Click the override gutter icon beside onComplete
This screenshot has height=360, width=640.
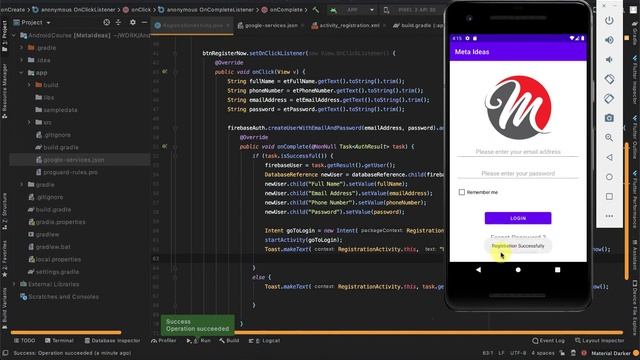pyautogui.click(x=165, y=147)
